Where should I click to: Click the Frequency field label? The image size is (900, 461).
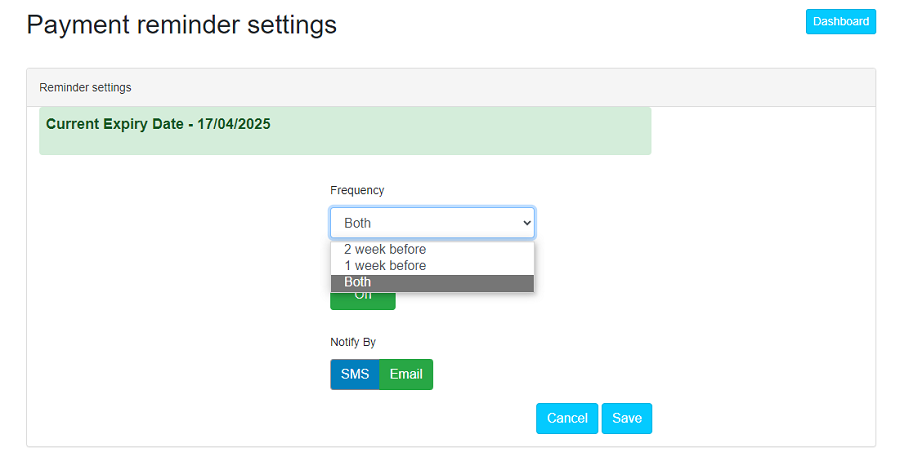357,190
